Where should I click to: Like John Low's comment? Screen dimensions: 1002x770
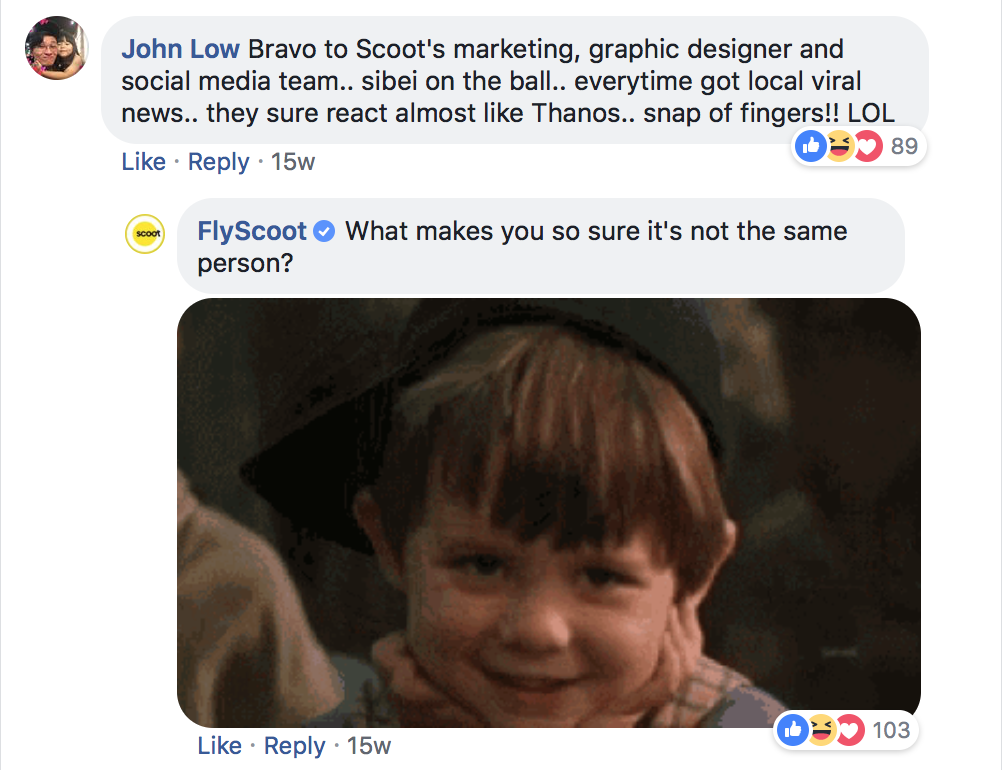143,162
